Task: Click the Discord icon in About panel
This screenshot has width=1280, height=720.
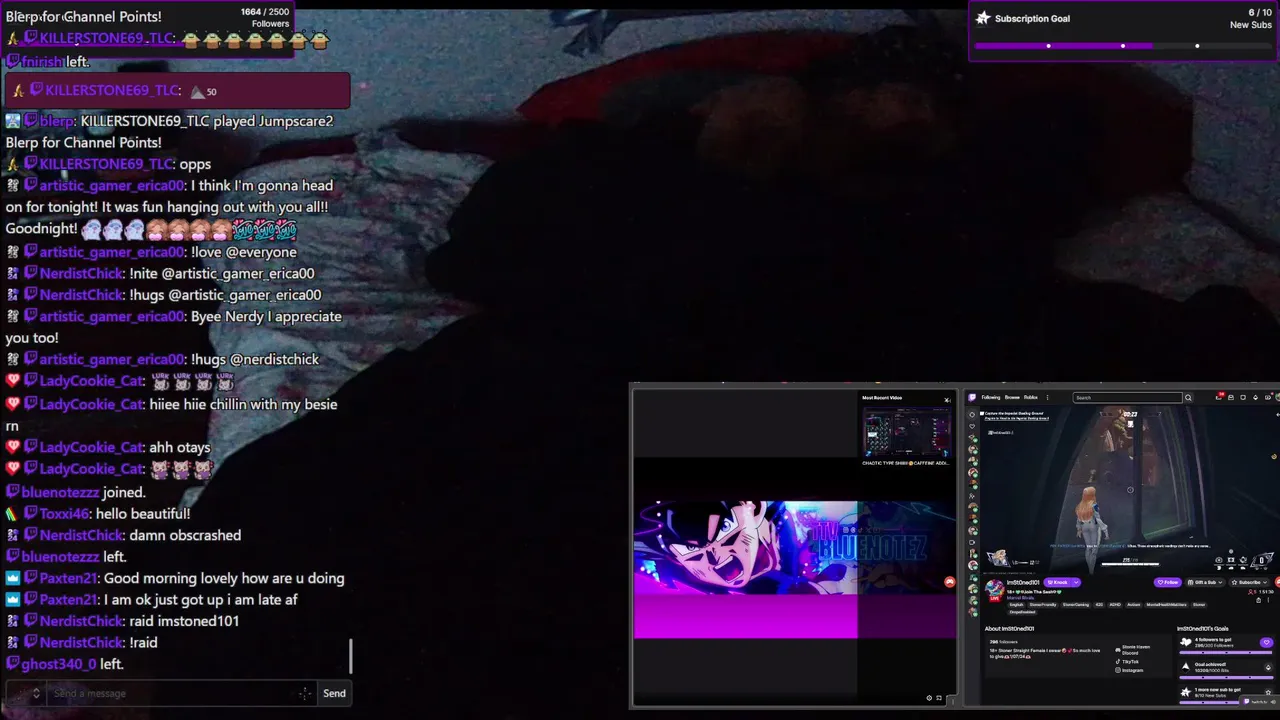Action: coord(1118,650)
